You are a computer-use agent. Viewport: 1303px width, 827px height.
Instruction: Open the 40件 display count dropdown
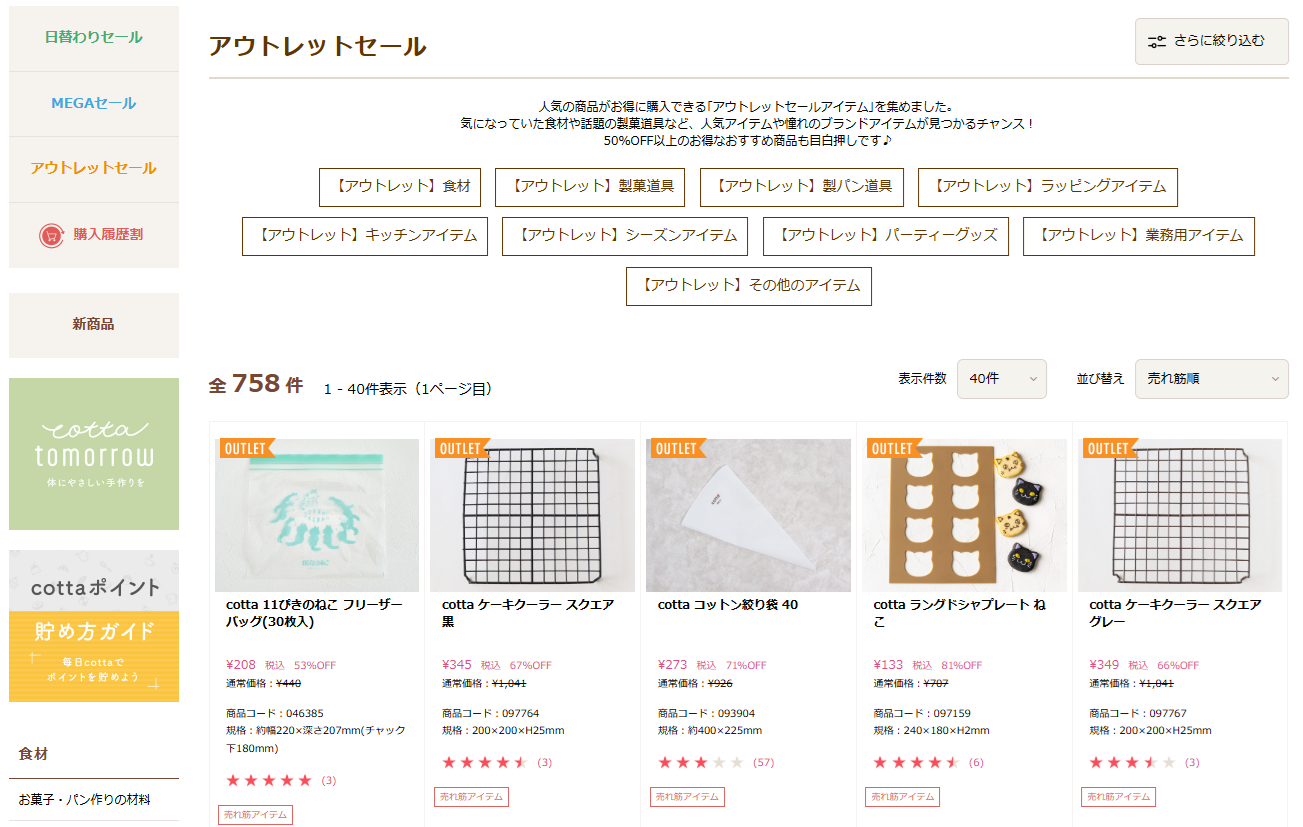pos(1001,379)
